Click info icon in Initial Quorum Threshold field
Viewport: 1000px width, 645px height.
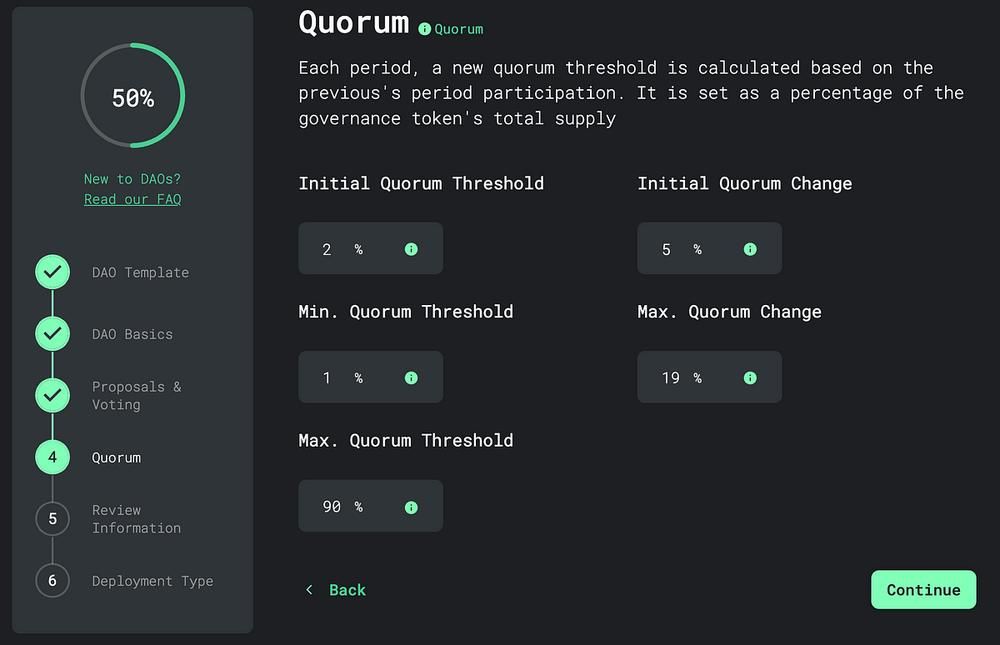411,249
